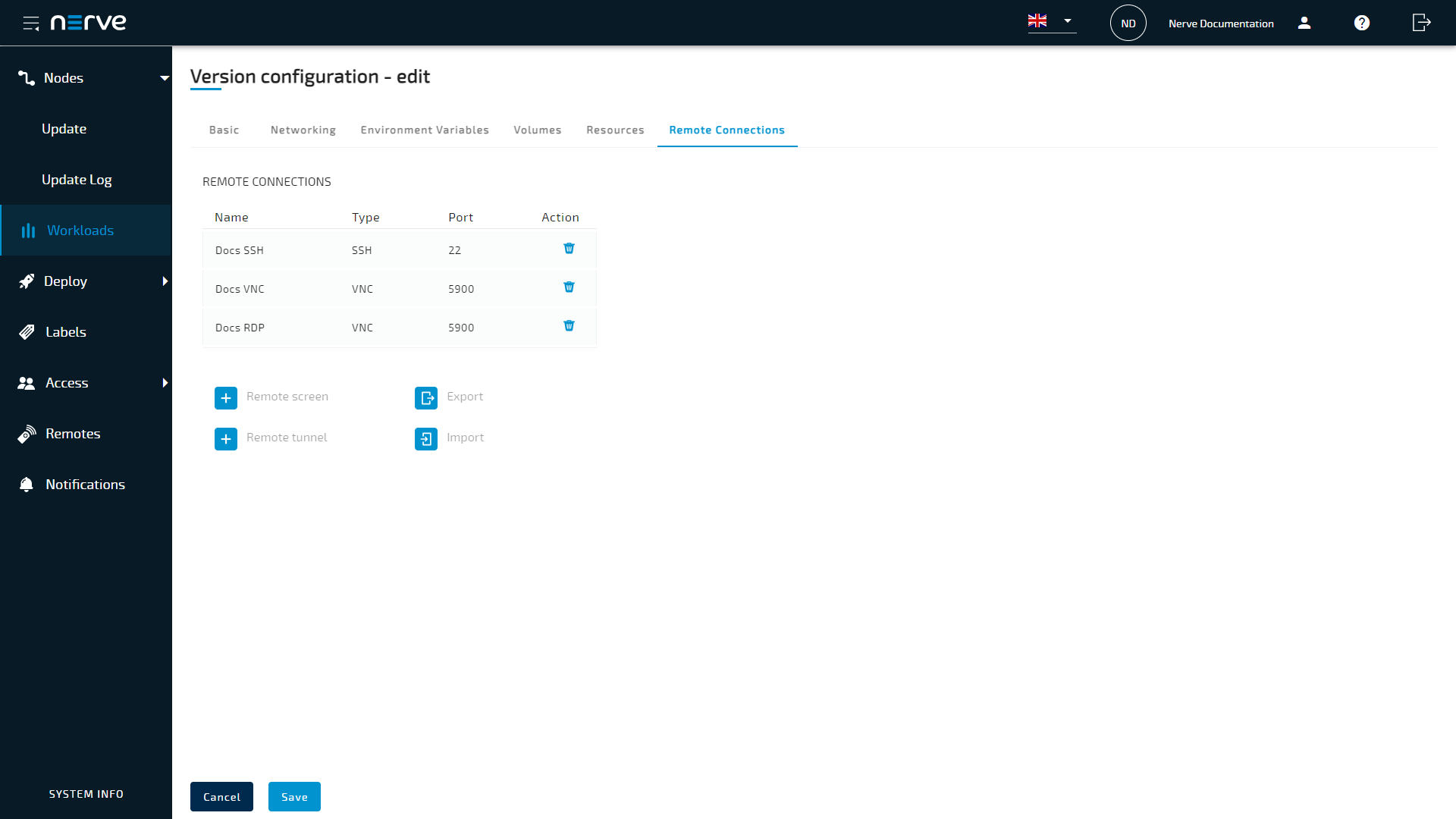Click the Save button
This screenshot has height=819, width=1456.
(294, 797)
